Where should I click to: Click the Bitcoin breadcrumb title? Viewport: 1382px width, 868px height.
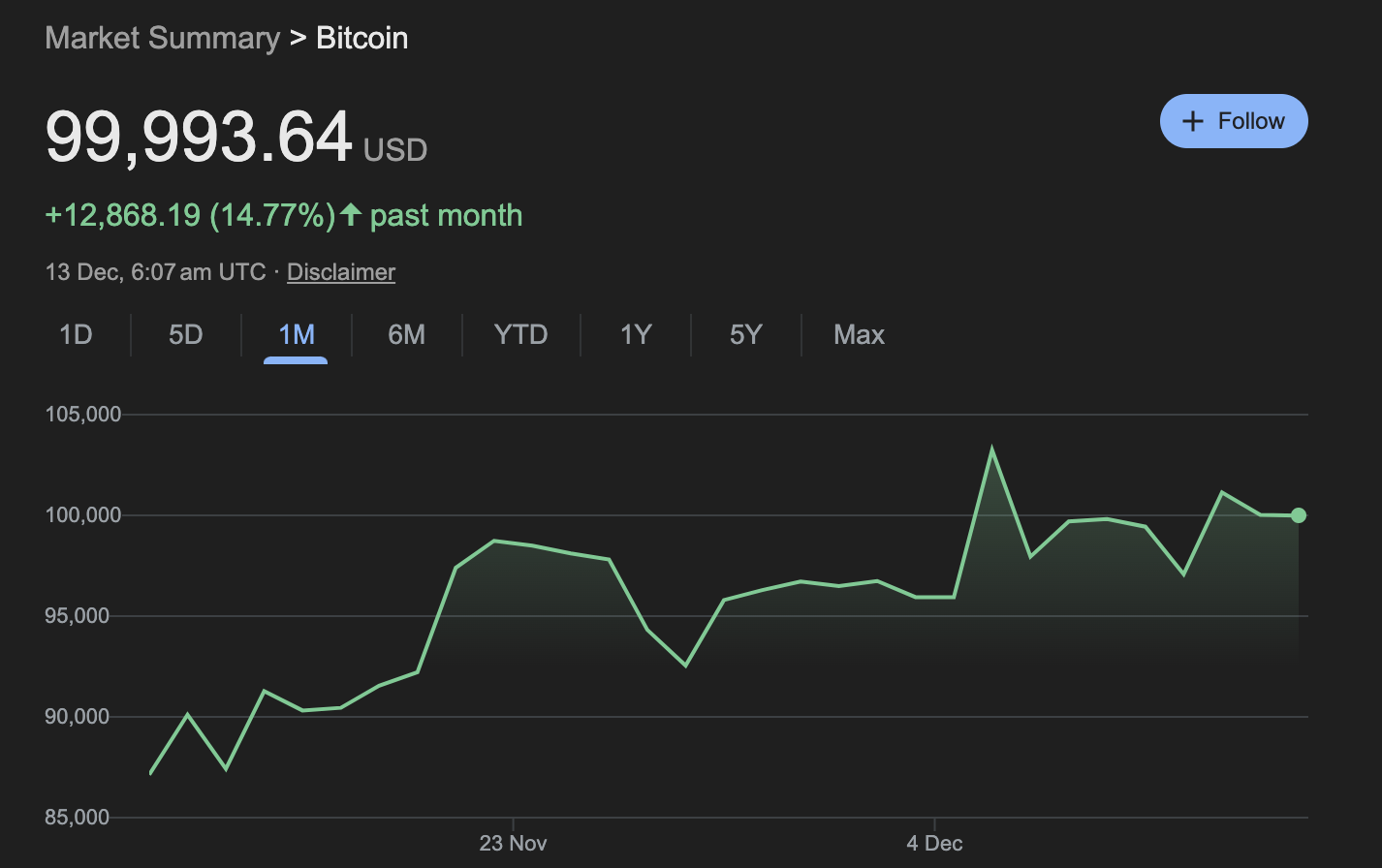[x=362, y=38]
